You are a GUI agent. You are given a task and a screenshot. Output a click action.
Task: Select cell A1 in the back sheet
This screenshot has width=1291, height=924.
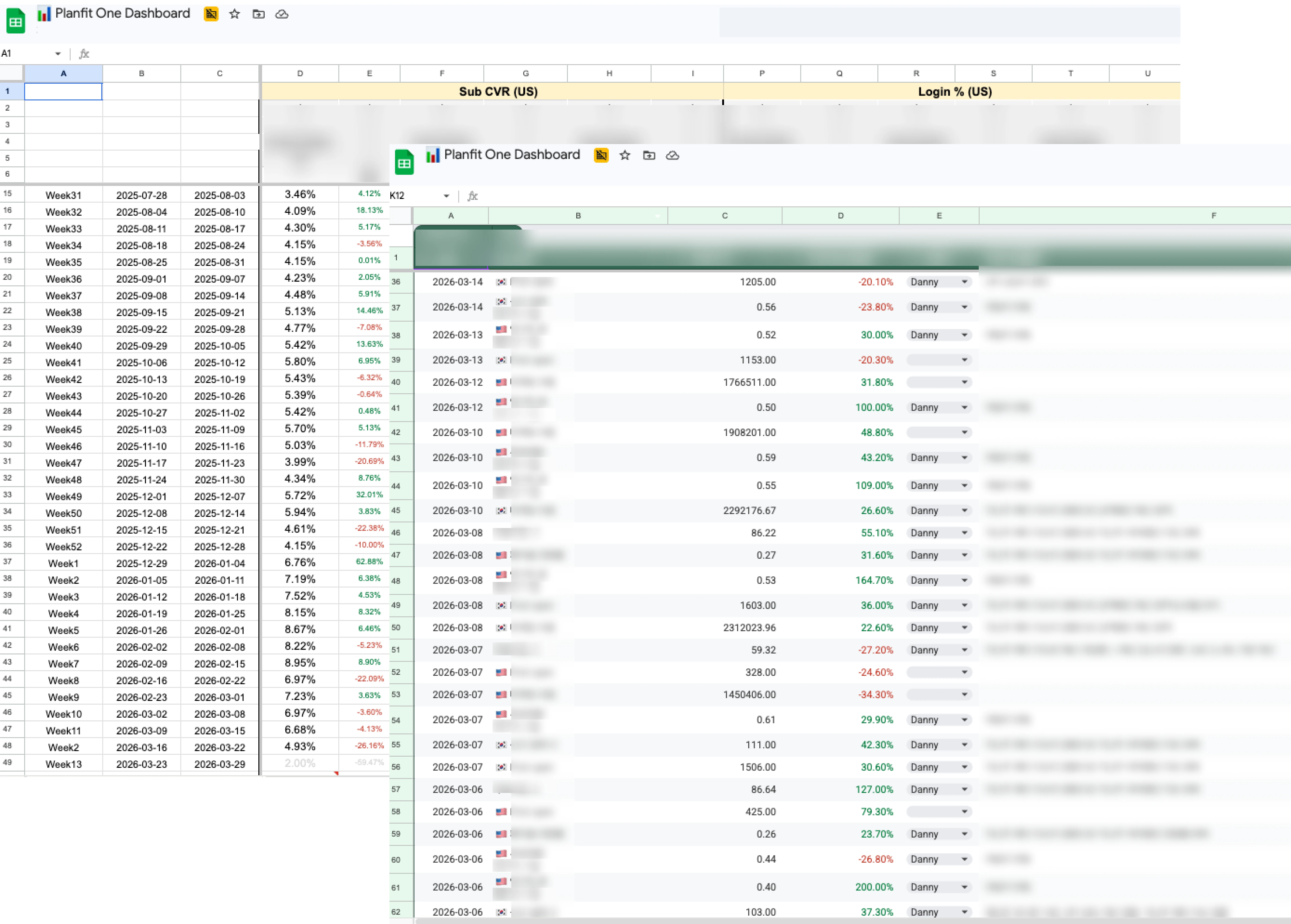[63, 91]
